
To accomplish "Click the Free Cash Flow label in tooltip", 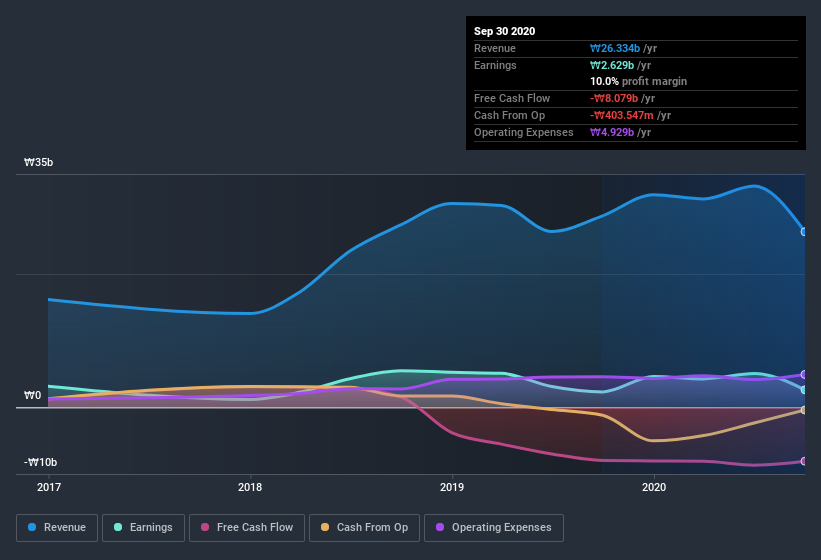I will [x=512, y=98].
